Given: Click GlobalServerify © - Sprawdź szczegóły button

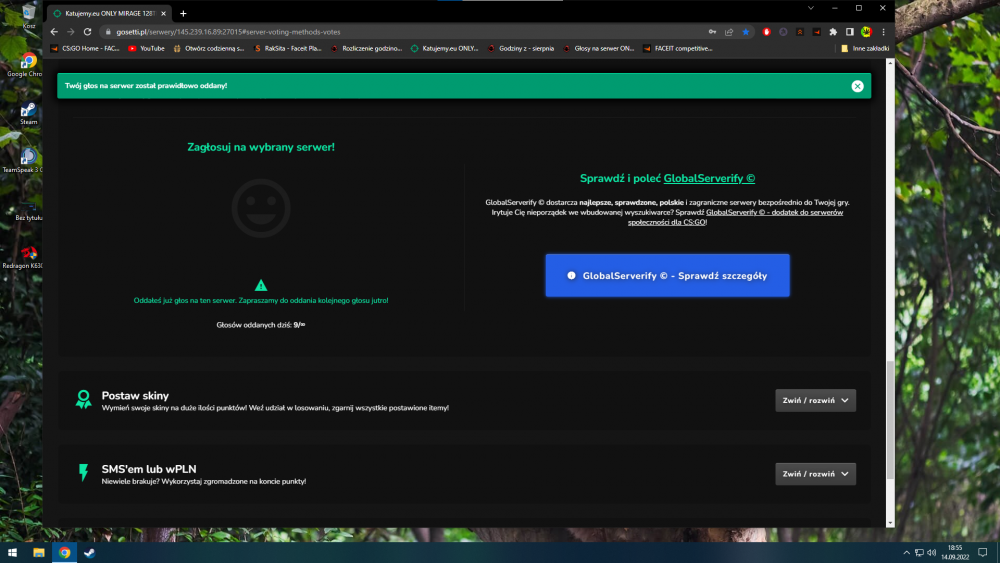Looking at the screenshot, I should coord(668,275).
